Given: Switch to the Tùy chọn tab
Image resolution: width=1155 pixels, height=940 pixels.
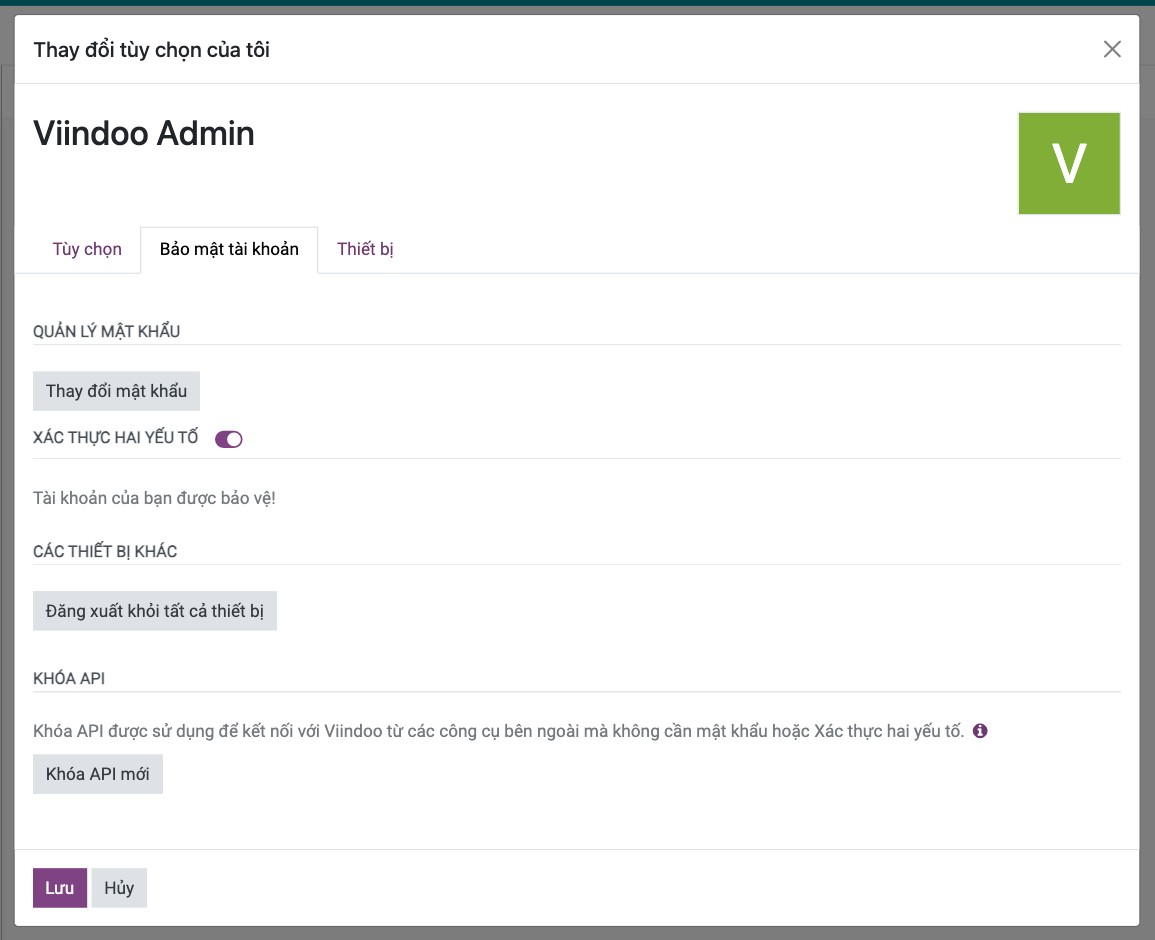Looking at the screenshot, I should [x=87, y=249].
